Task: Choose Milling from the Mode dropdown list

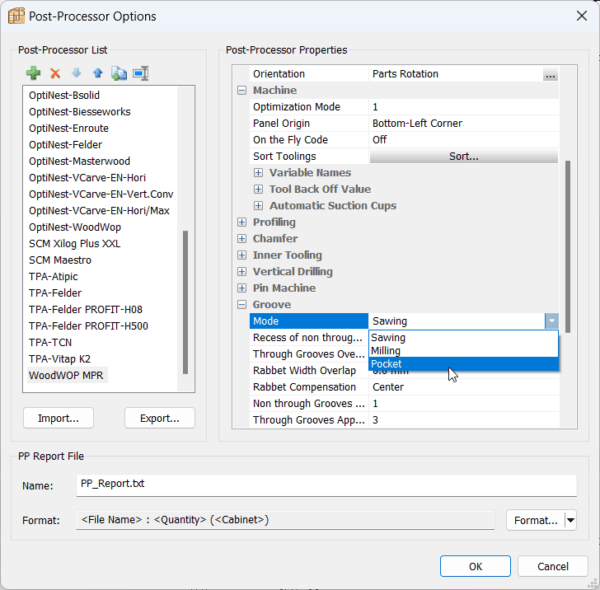Action: (x=385, y=351)
